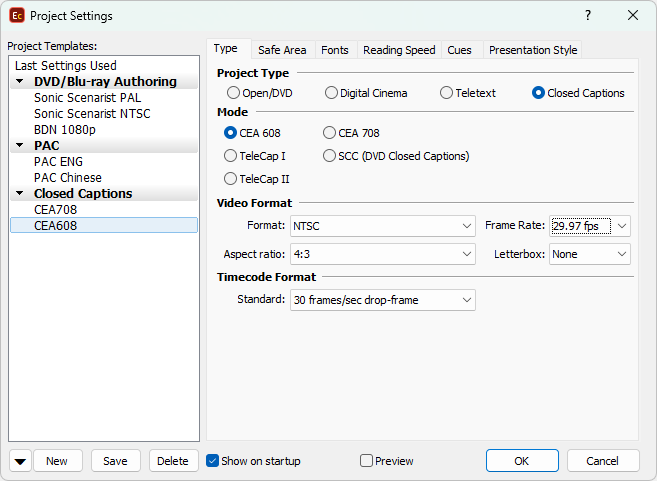Collapse the Closed Captions template group

point(20,194)
